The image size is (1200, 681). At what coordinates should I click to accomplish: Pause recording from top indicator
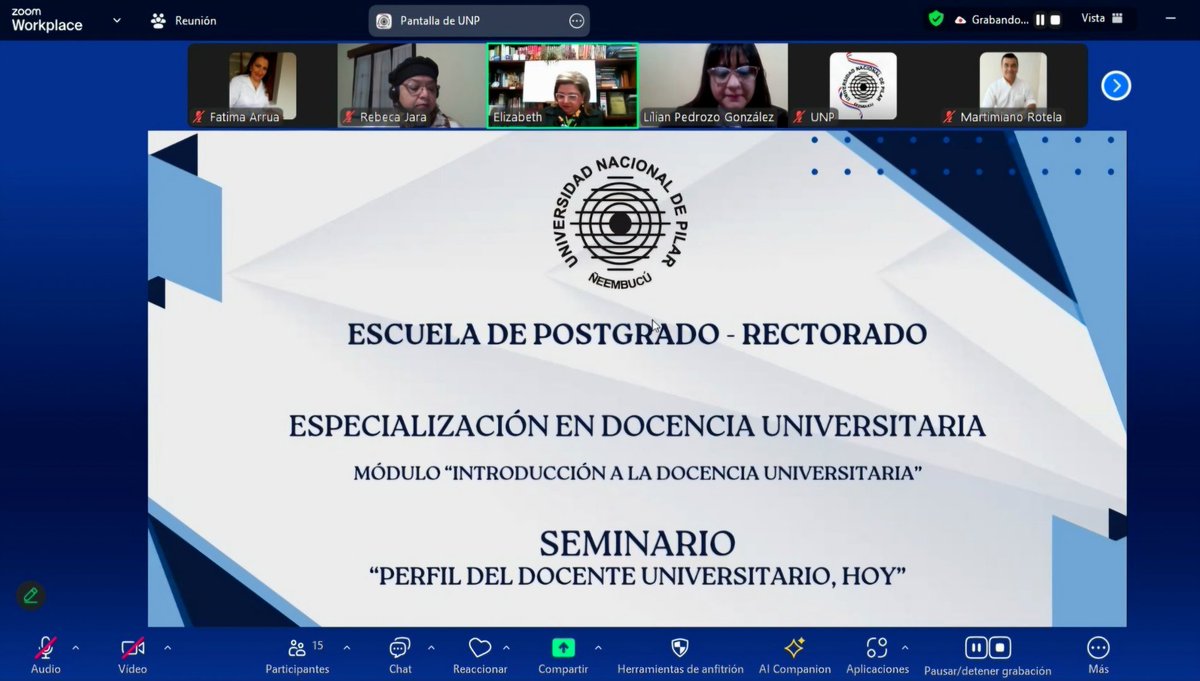[x=1040, y=19]
